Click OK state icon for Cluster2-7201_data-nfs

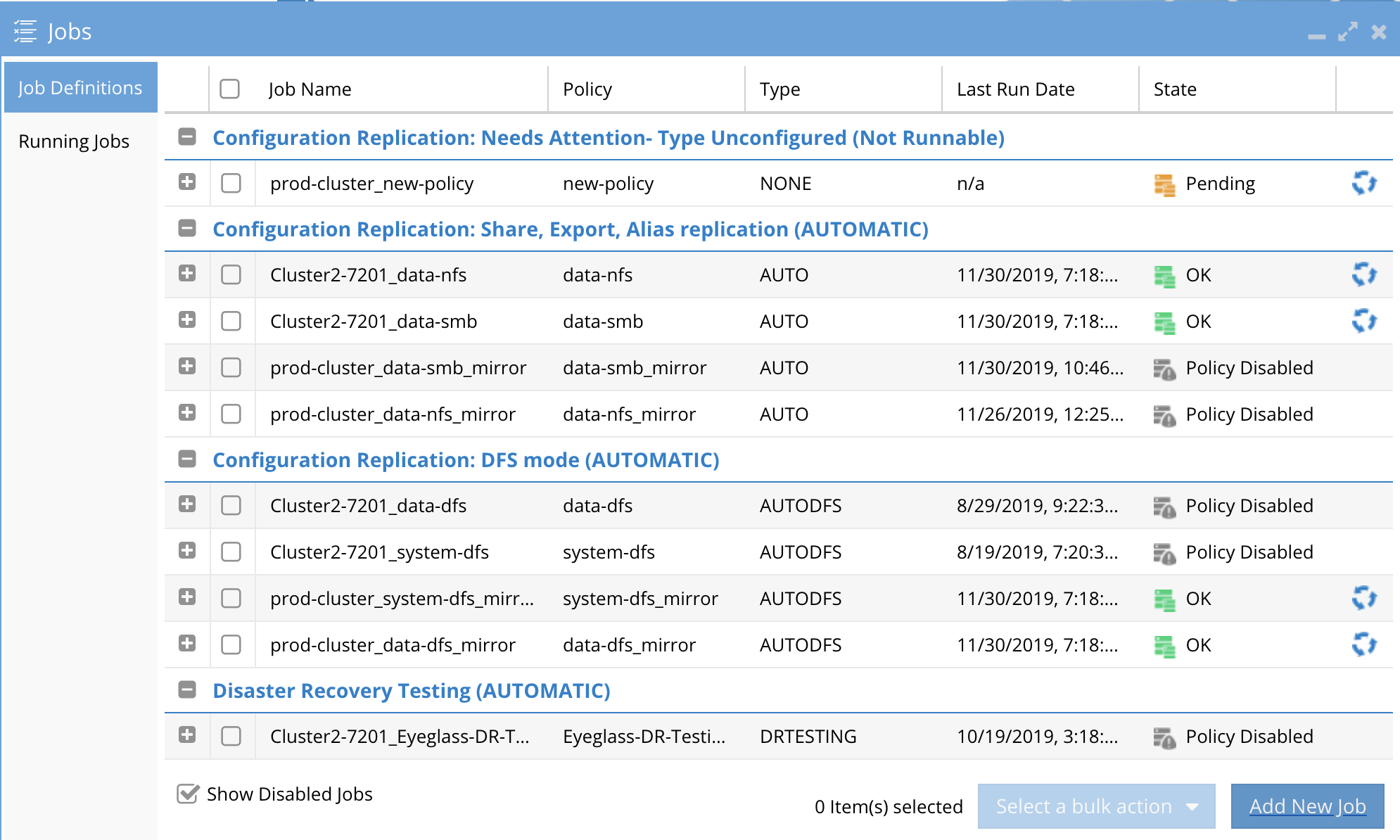click(x=1164, y=276)
